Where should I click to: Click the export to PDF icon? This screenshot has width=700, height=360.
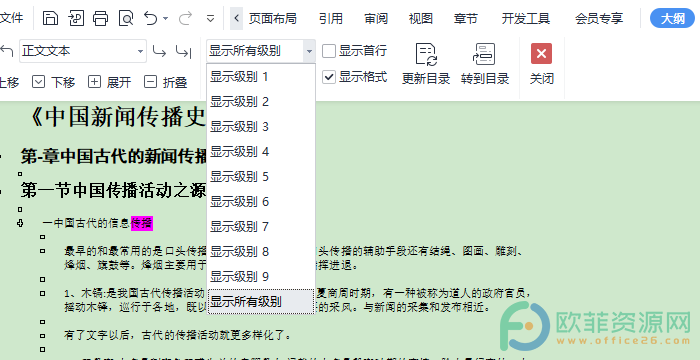[76, 18]
